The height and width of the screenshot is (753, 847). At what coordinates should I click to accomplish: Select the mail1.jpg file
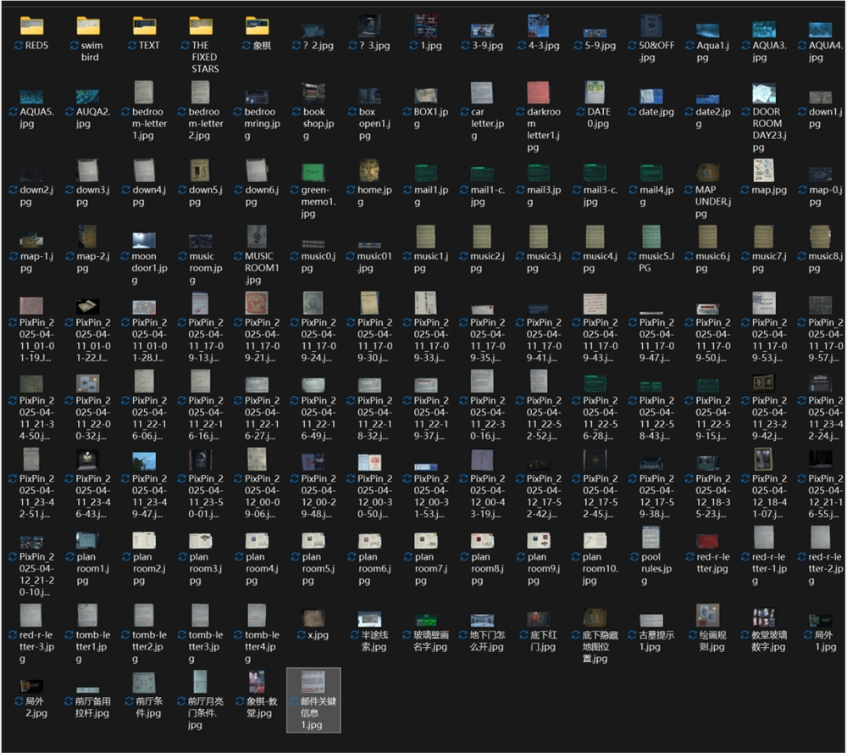click(426, 184)
